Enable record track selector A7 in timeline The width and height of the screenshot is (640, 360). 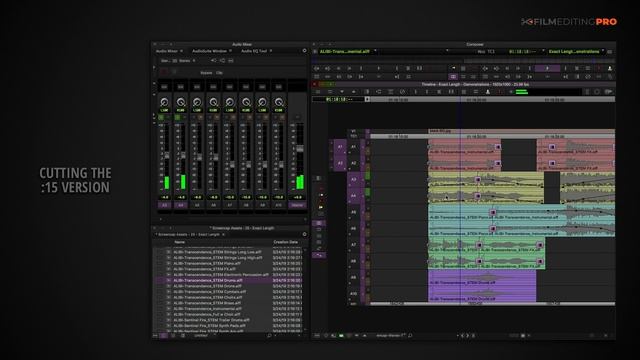coord(353,245)
